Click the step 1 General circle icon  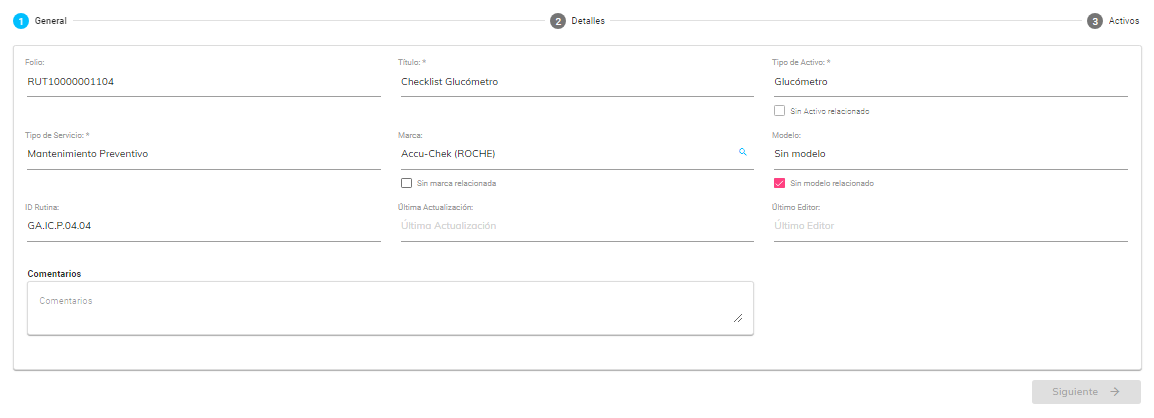click(x=21, y=21)
